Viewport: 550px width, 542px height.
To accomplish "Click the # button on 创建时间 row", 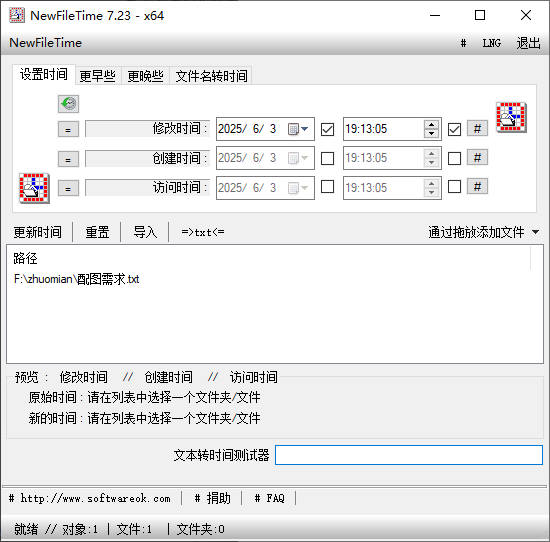I will (x=477, y=158).
